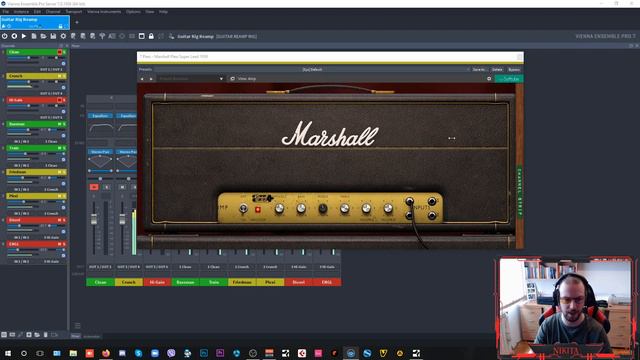Toggle mute on the Clean channel
Image resolution: width=640 pixels, height=360 pixels.
point(60,52)
